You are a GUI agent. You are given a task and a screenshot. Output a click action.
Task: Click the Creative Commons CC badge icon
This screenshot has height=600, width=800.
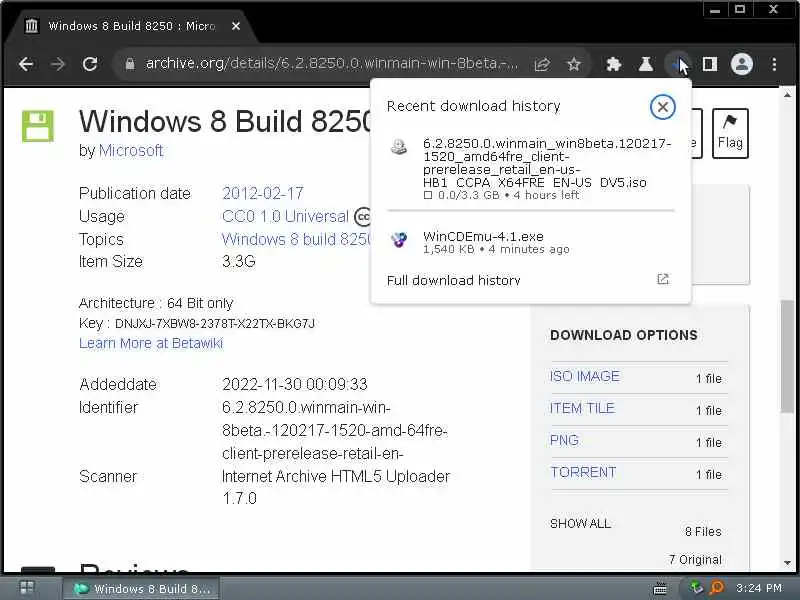point(363,217)
